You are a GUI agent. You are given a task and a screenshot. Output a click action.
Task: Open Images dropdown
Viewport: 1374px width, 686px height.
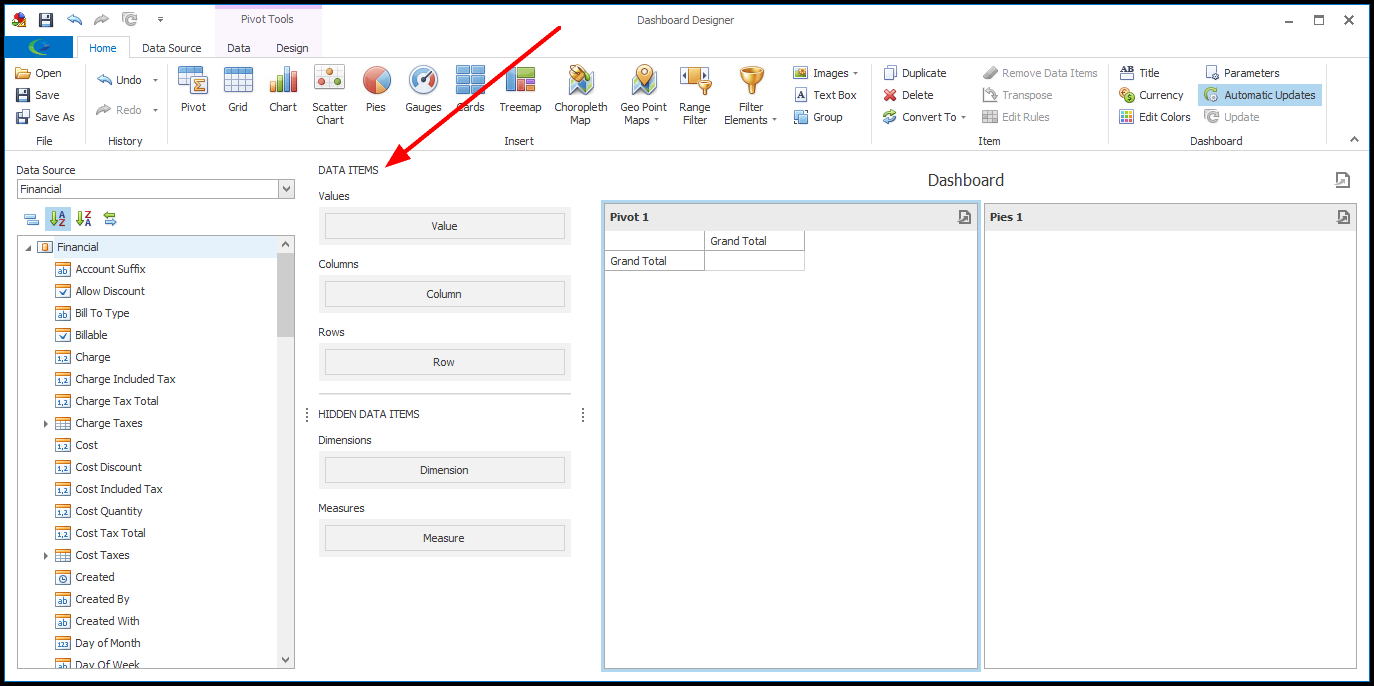pos(856,73)
